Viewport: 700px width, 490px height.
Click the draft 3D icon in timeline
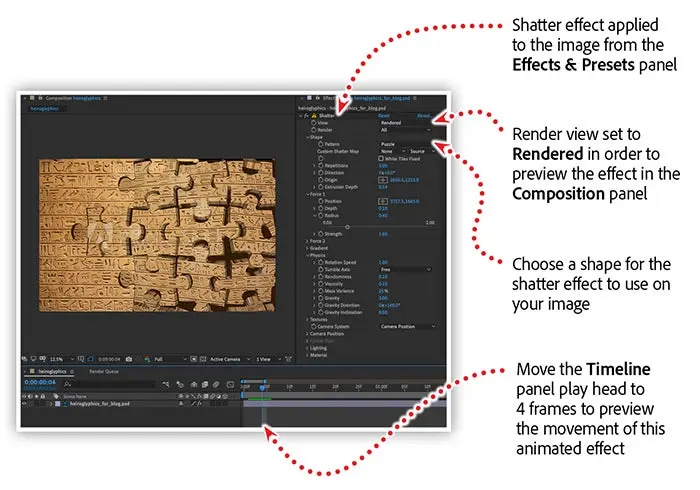(x=180, y=384)
